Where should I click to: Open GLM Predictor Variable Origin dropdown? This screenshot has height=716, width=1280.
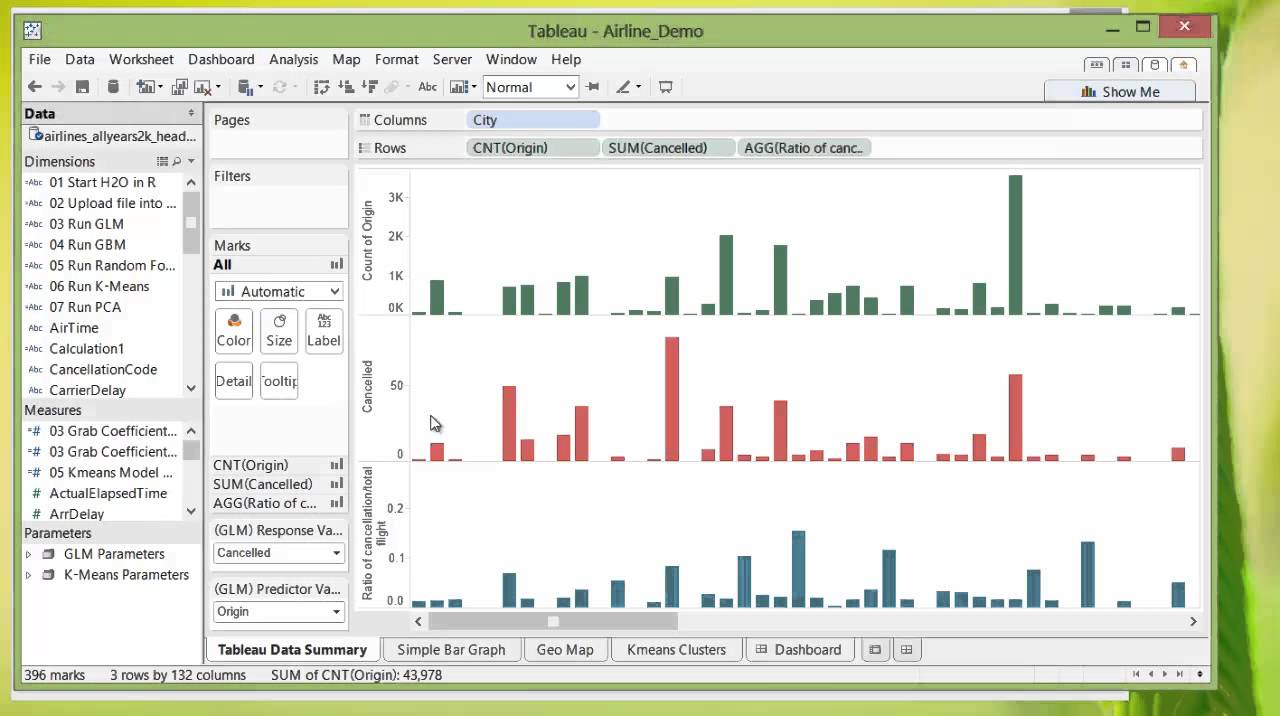pyautogui.click(x=279, y=611)
